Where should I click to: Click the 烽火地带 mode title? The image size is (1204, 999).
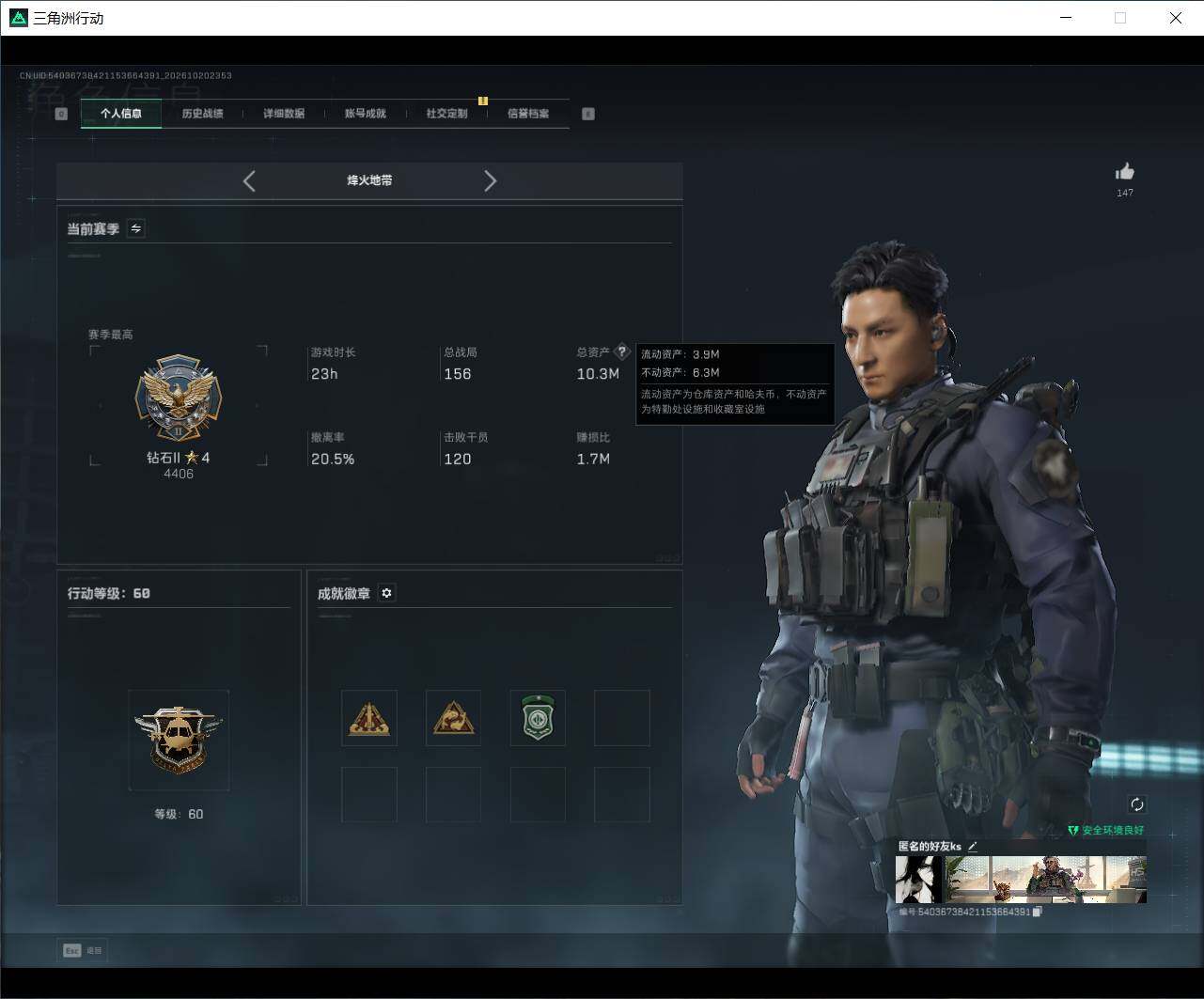[369, 180]
